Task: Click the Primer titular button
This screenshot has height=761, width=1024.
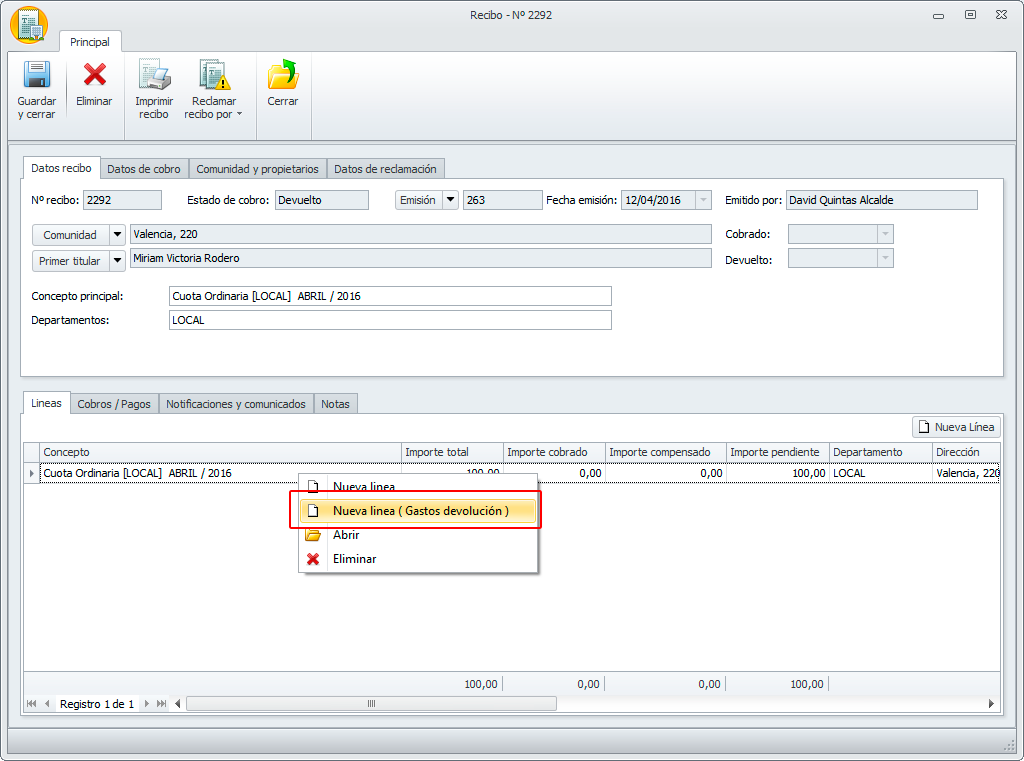Action: pyautogui.click(x=70, y=261)
